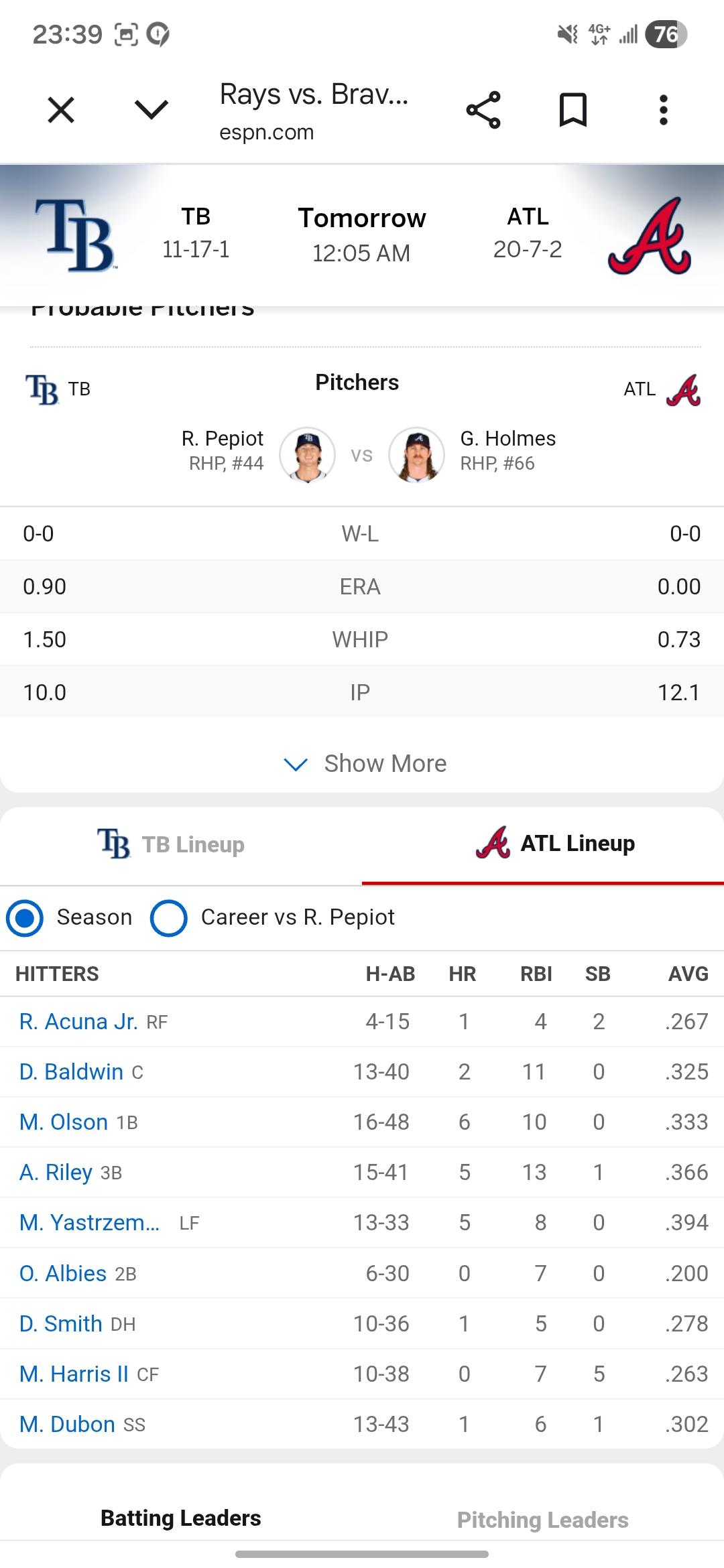
Task: Tap the share icon
Action: click(483, 110)
